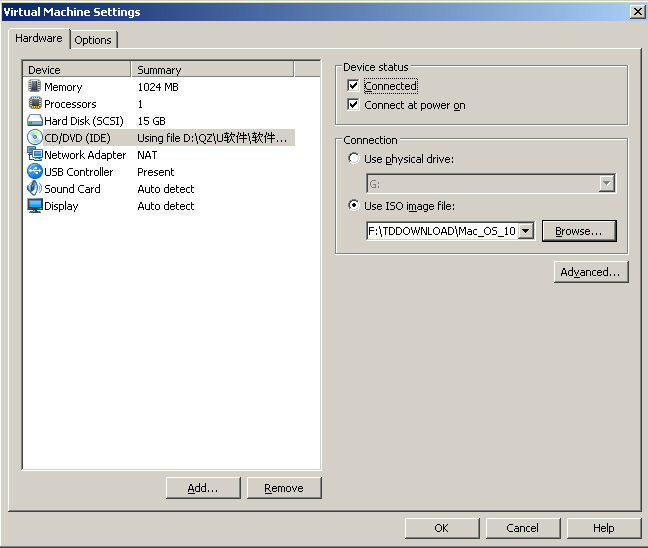Click the Present summary value
The image size is (648, 548).
coord(155,172)
